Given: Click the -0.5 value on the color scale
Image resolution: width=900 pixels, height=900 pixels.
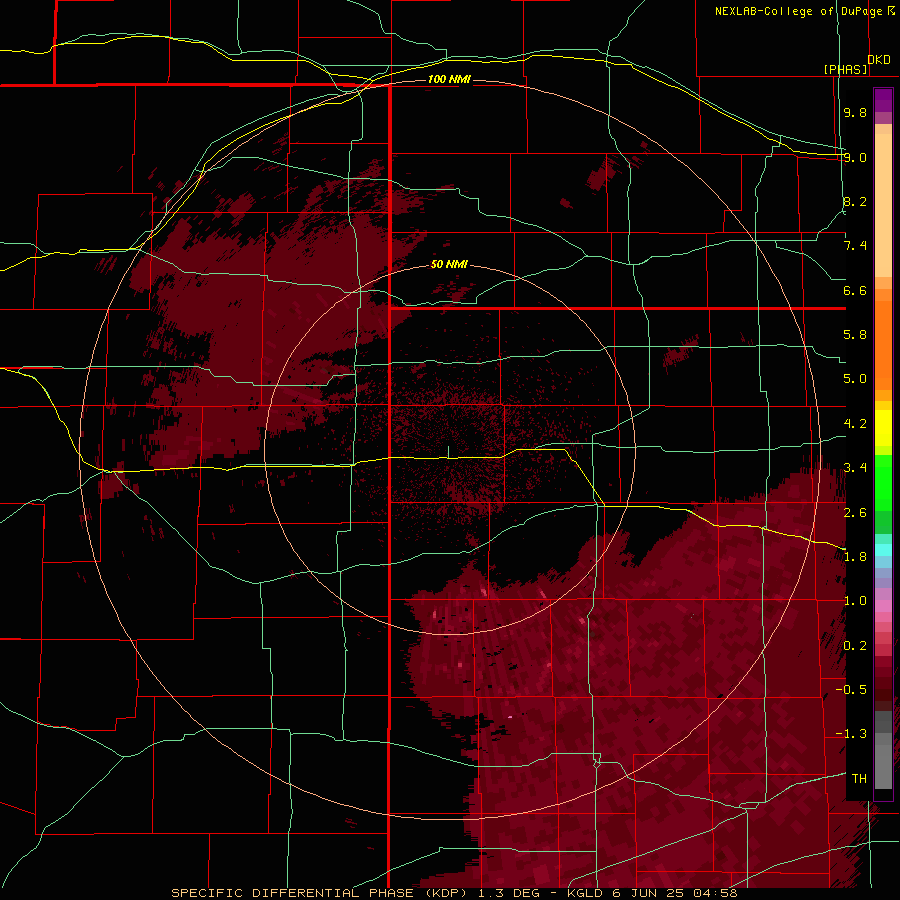Looking at the screenshot, I should pos(851,690).
